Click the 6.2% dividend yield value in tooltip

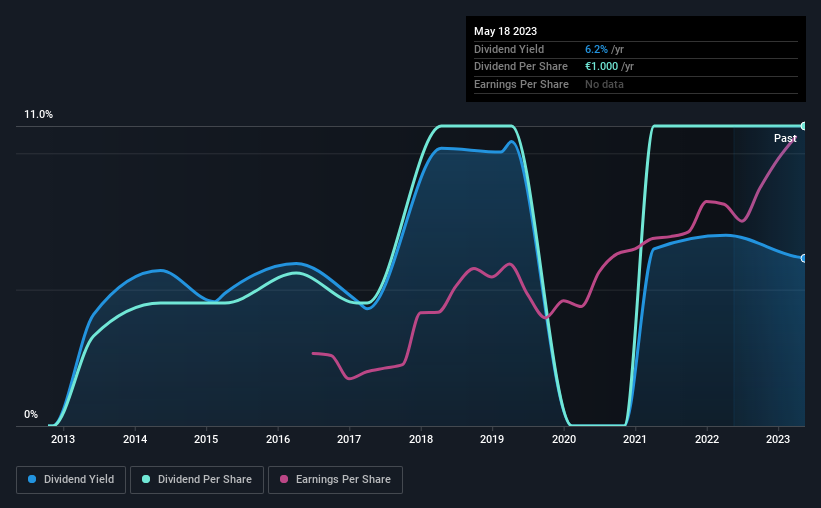coord(596,49)
